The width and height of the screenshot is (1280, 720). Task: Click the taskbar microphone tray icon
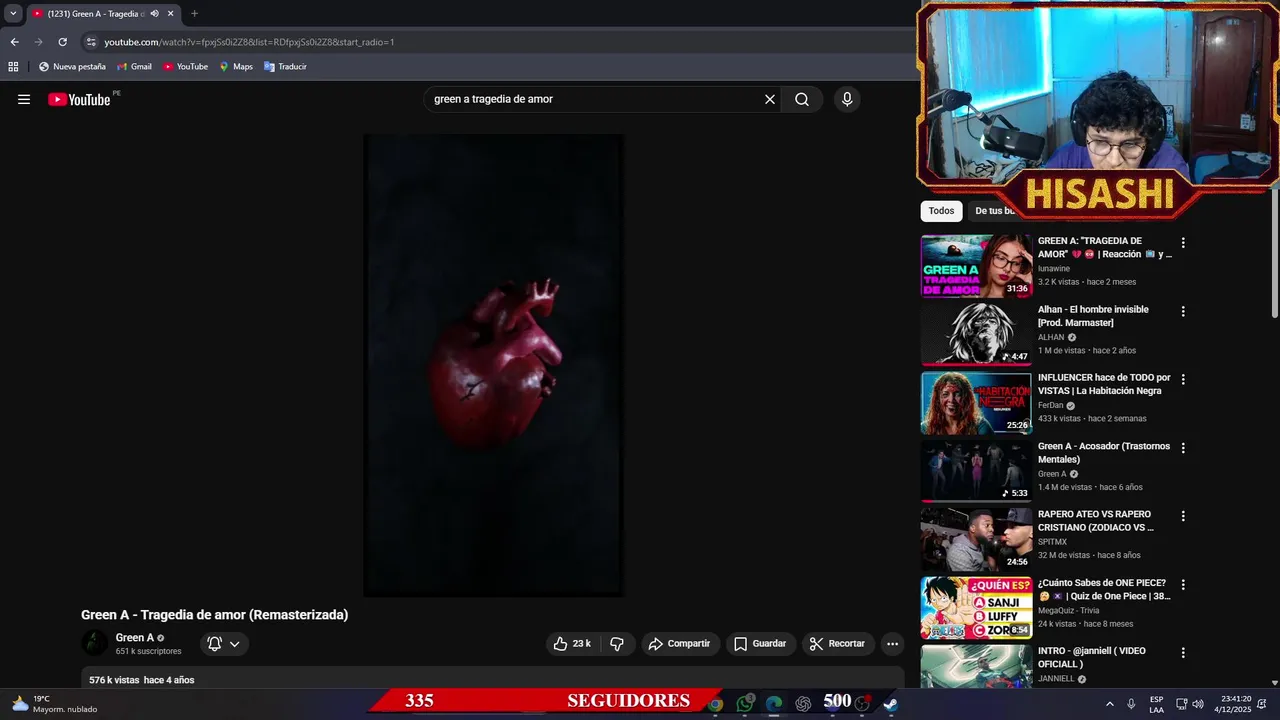tap(1131, 704)
